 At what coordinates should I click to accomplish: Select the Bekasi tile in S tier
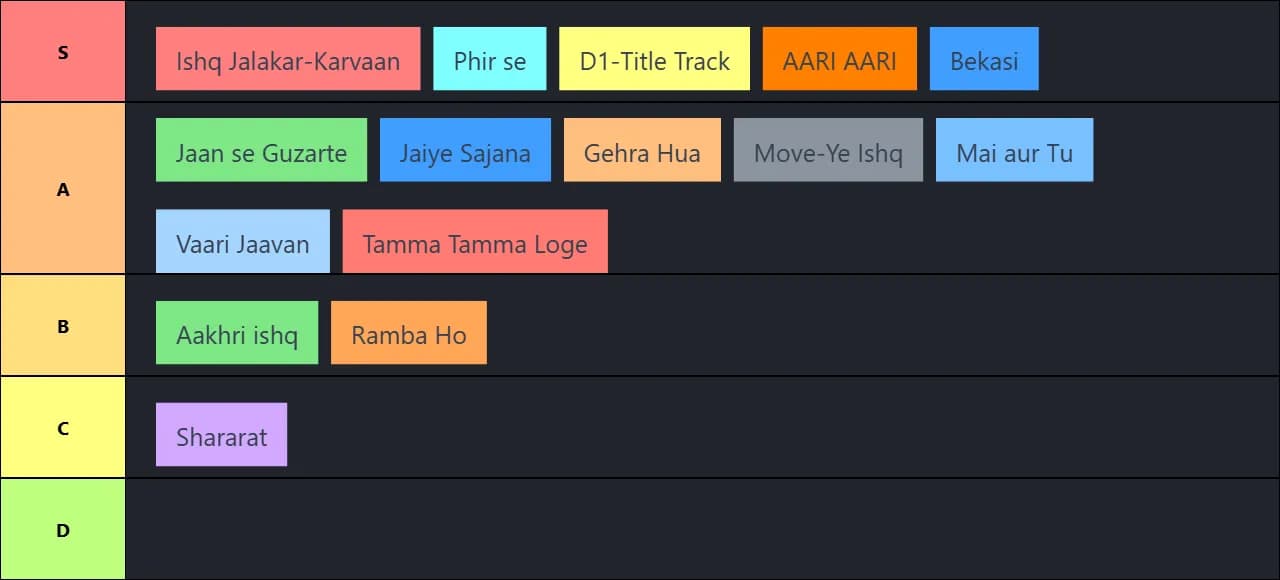coord(984,59)
